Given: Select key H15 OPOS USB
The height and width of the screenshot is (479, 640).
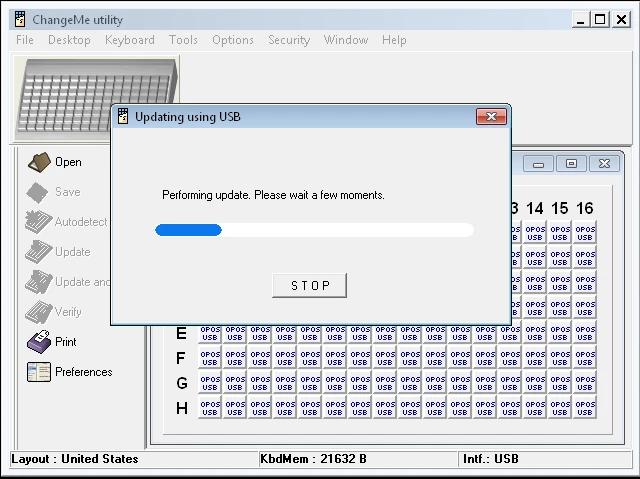Looking at the screenshot, I should coord(560,408).
